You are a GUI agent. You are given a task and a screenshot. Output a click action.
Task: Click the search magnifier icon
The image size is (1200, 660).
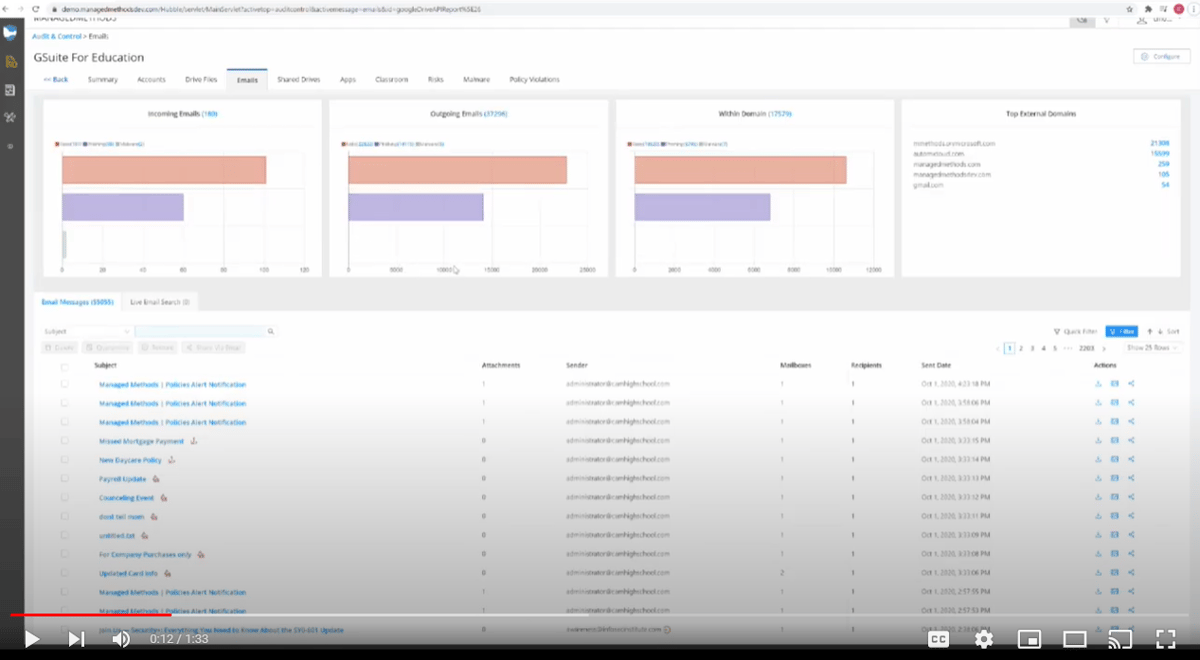coord(271,331)
